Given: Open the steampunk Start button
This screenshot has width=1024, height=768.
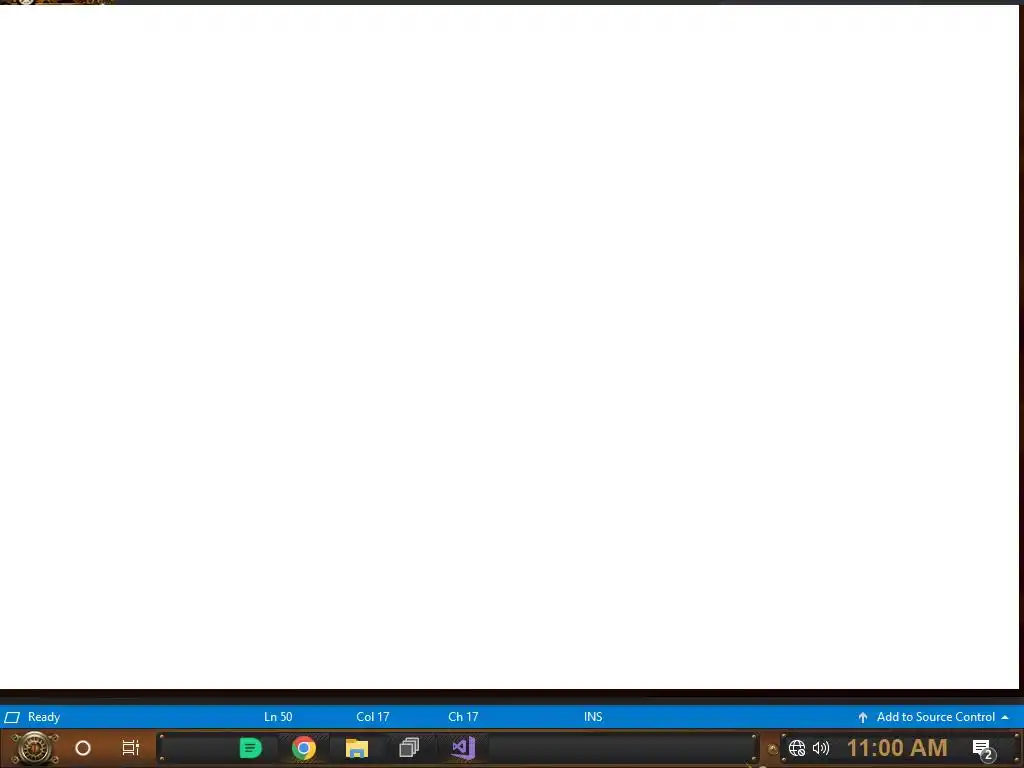Looking at the screenshot, I should (x=35, y=748).
